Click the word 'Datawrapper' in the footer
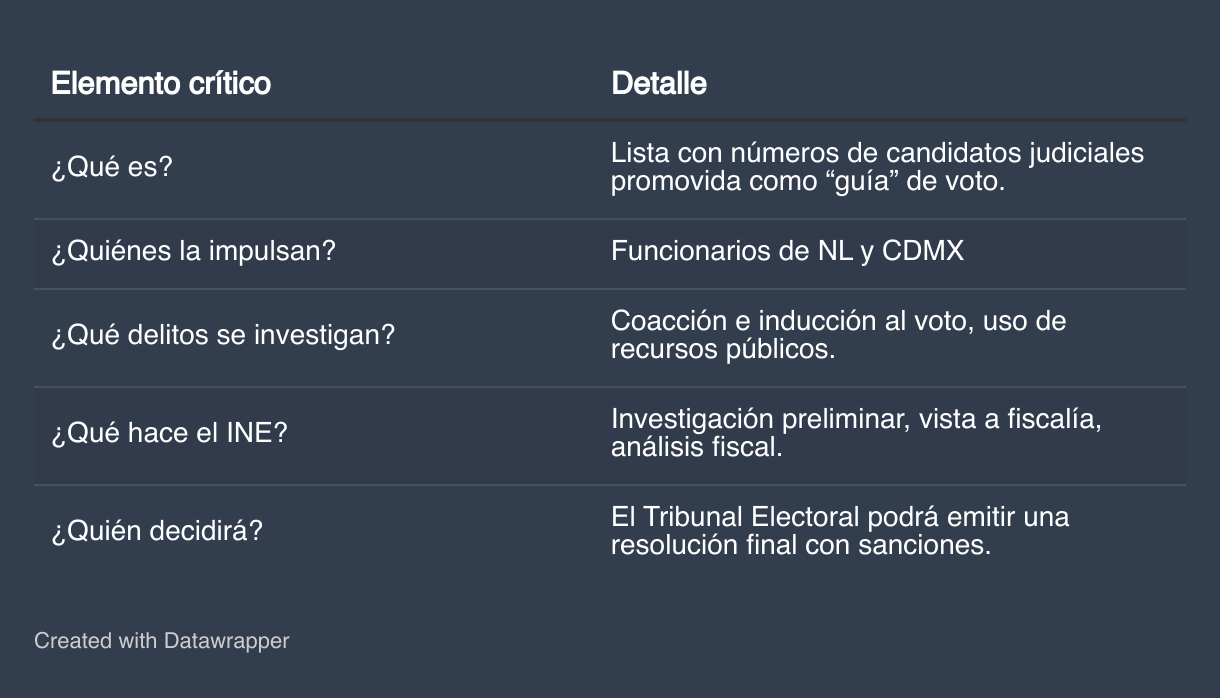 [227, 640]
